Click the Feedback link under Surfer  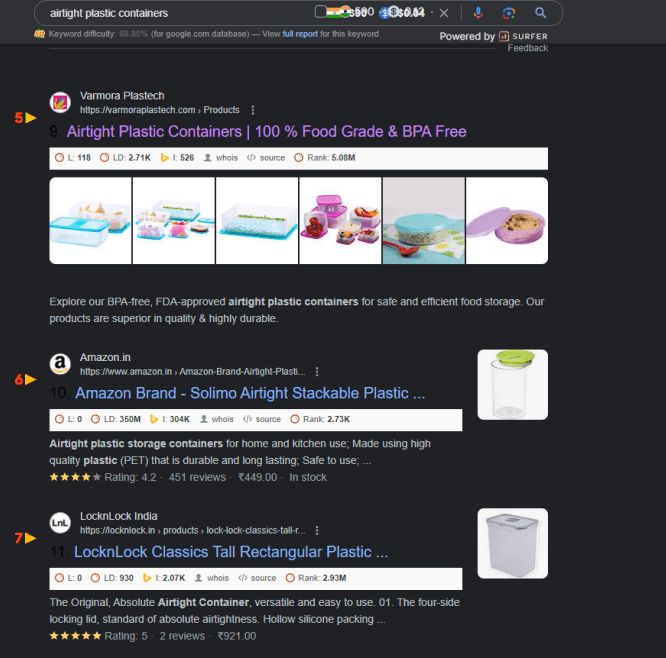(x=528, y=48)
